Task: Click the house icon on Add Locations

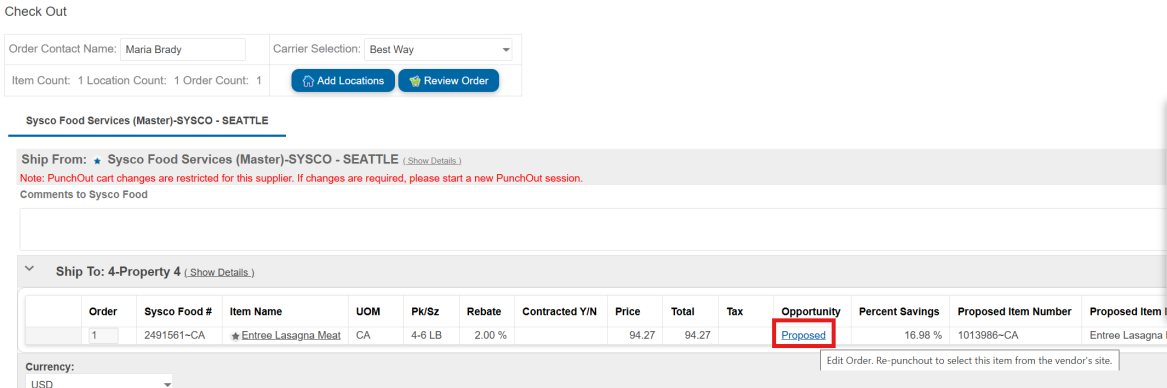Action: 308,80
